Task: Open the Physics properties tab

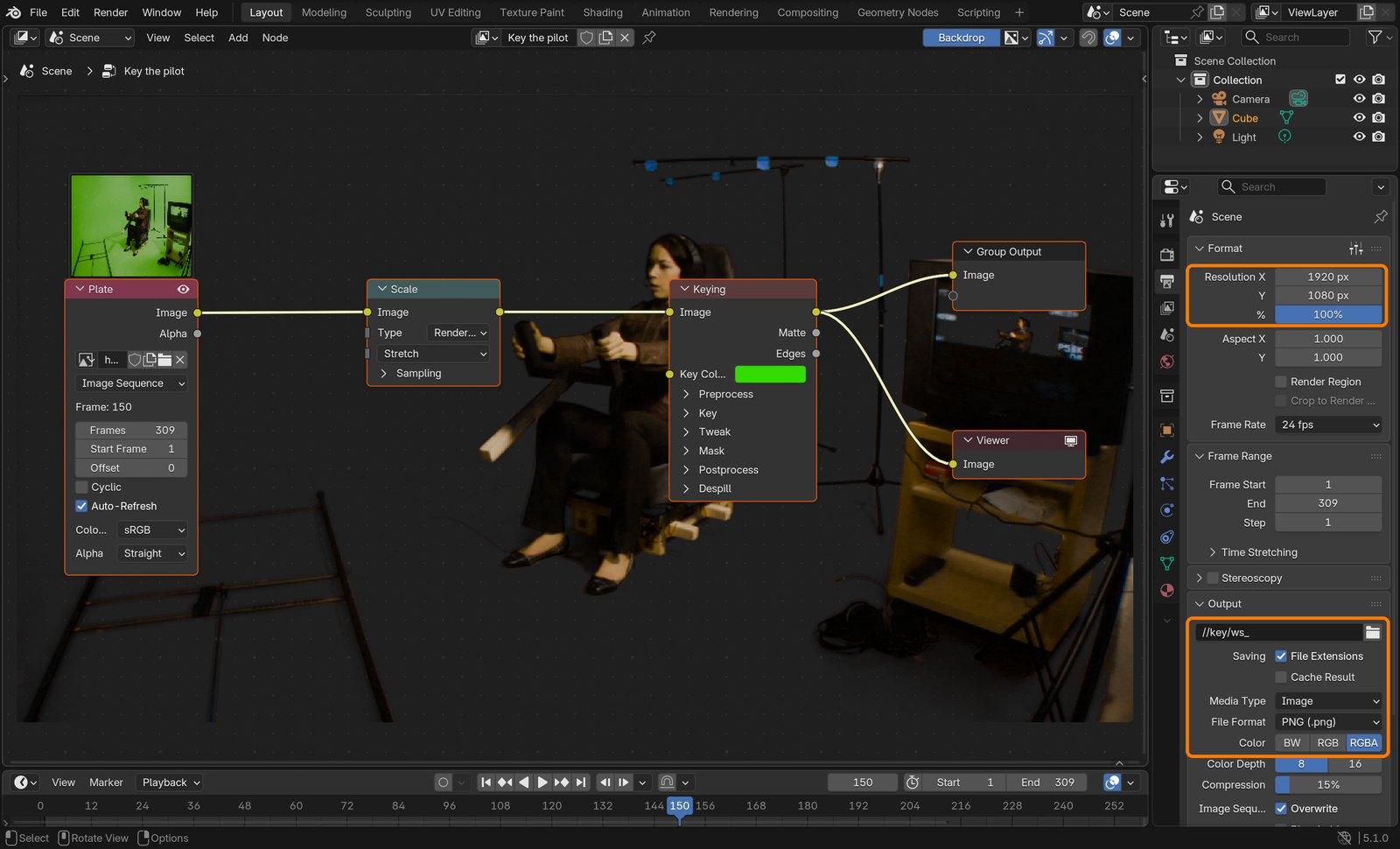Action: (1167, 510)
